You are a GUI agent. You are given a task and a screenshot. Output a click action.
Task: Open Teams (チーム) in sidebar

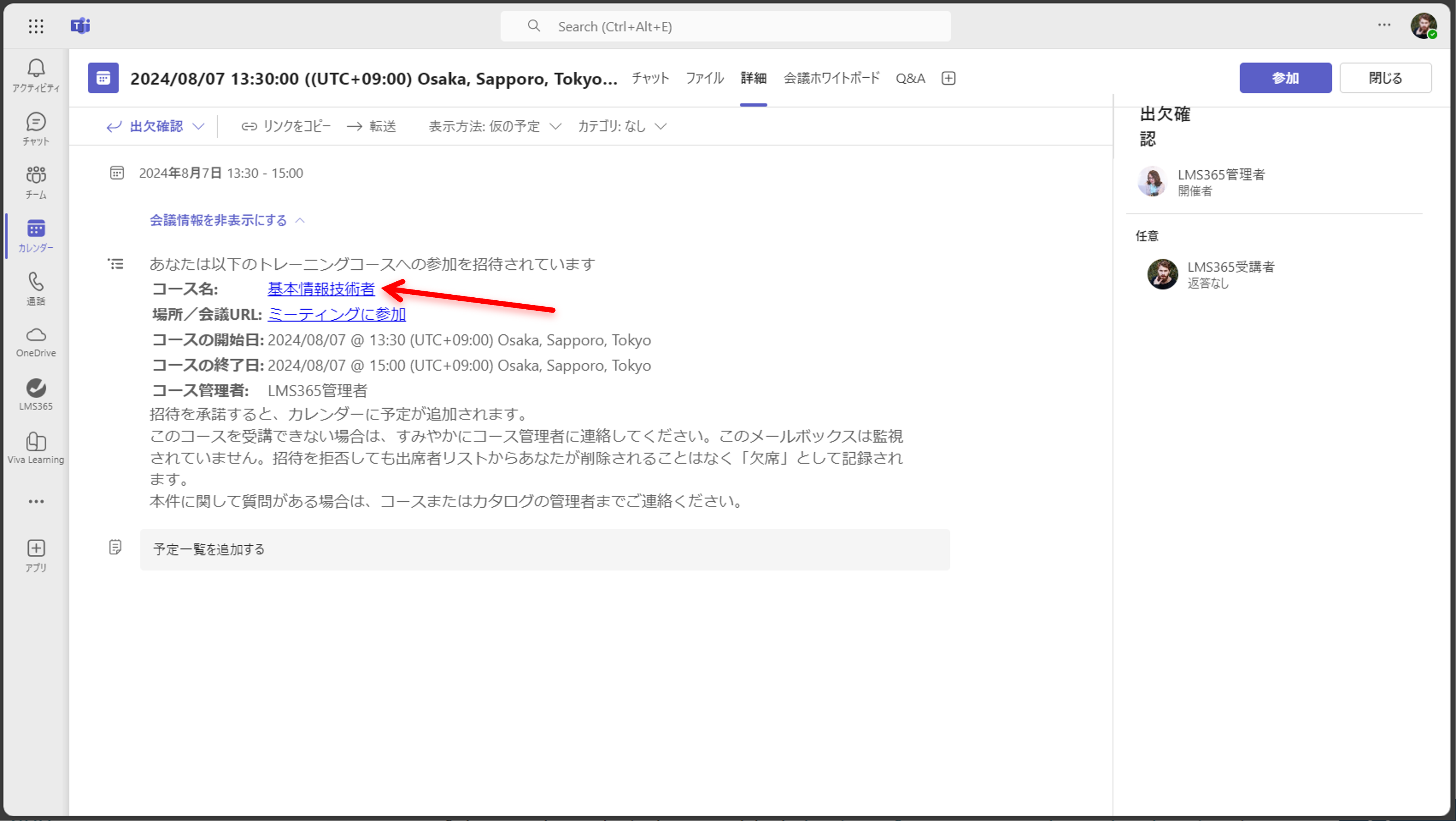click(36, 182)
